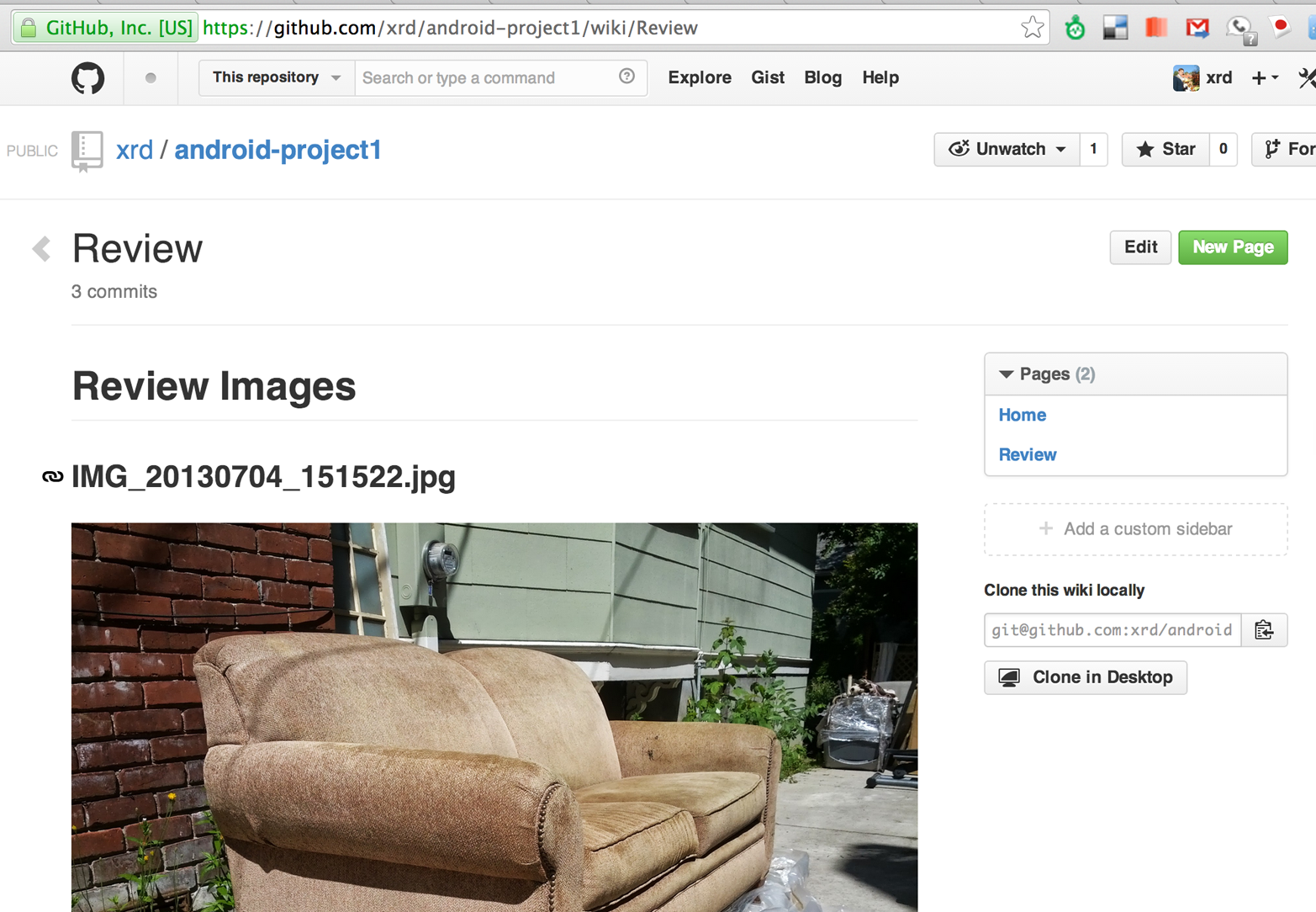The image size is (1316, 912).
Task: Click the IMG_20130704_151522.jpg heading
Action: click(263, 477)
